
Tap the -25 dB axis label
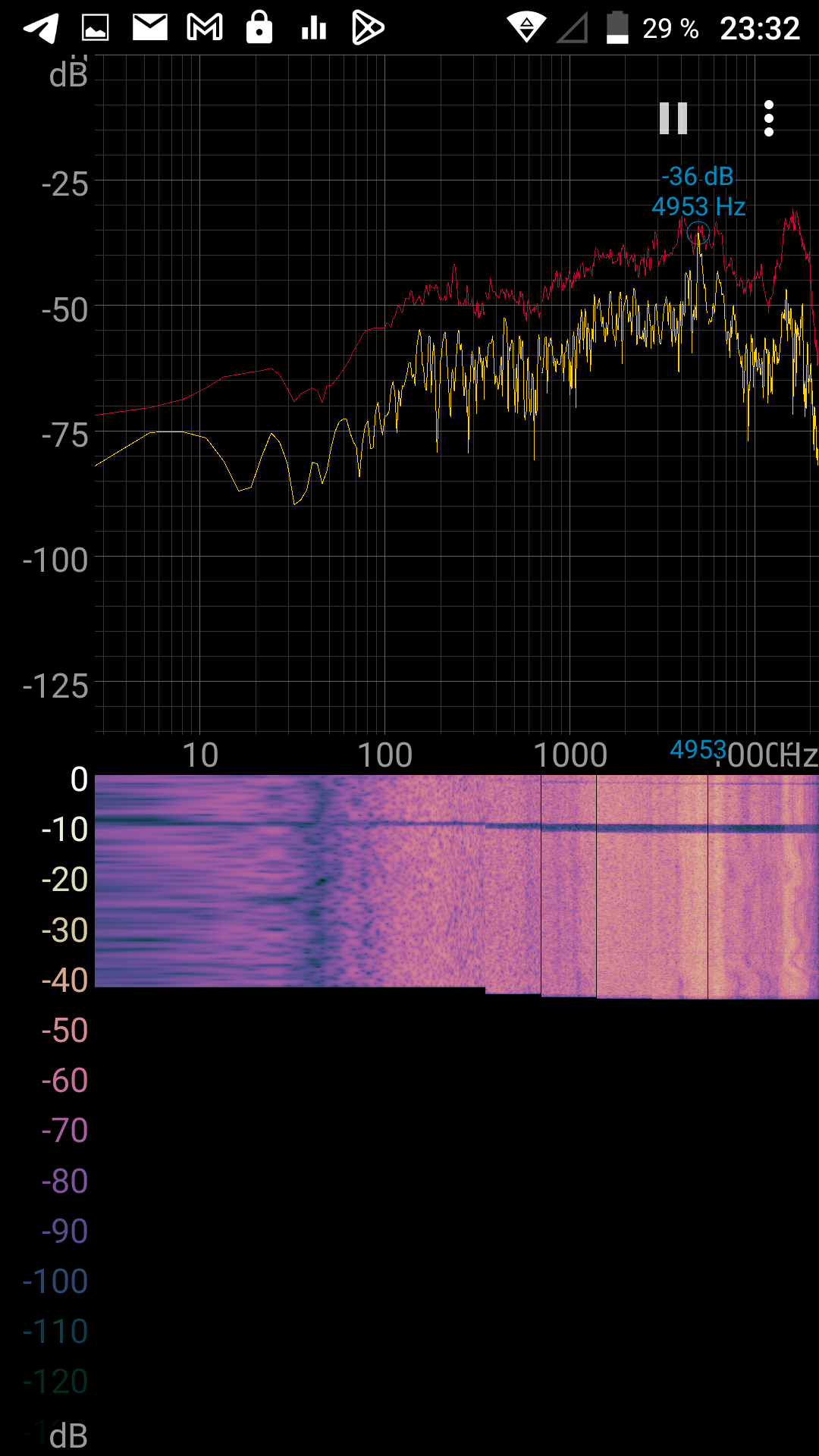pos(65,185)
